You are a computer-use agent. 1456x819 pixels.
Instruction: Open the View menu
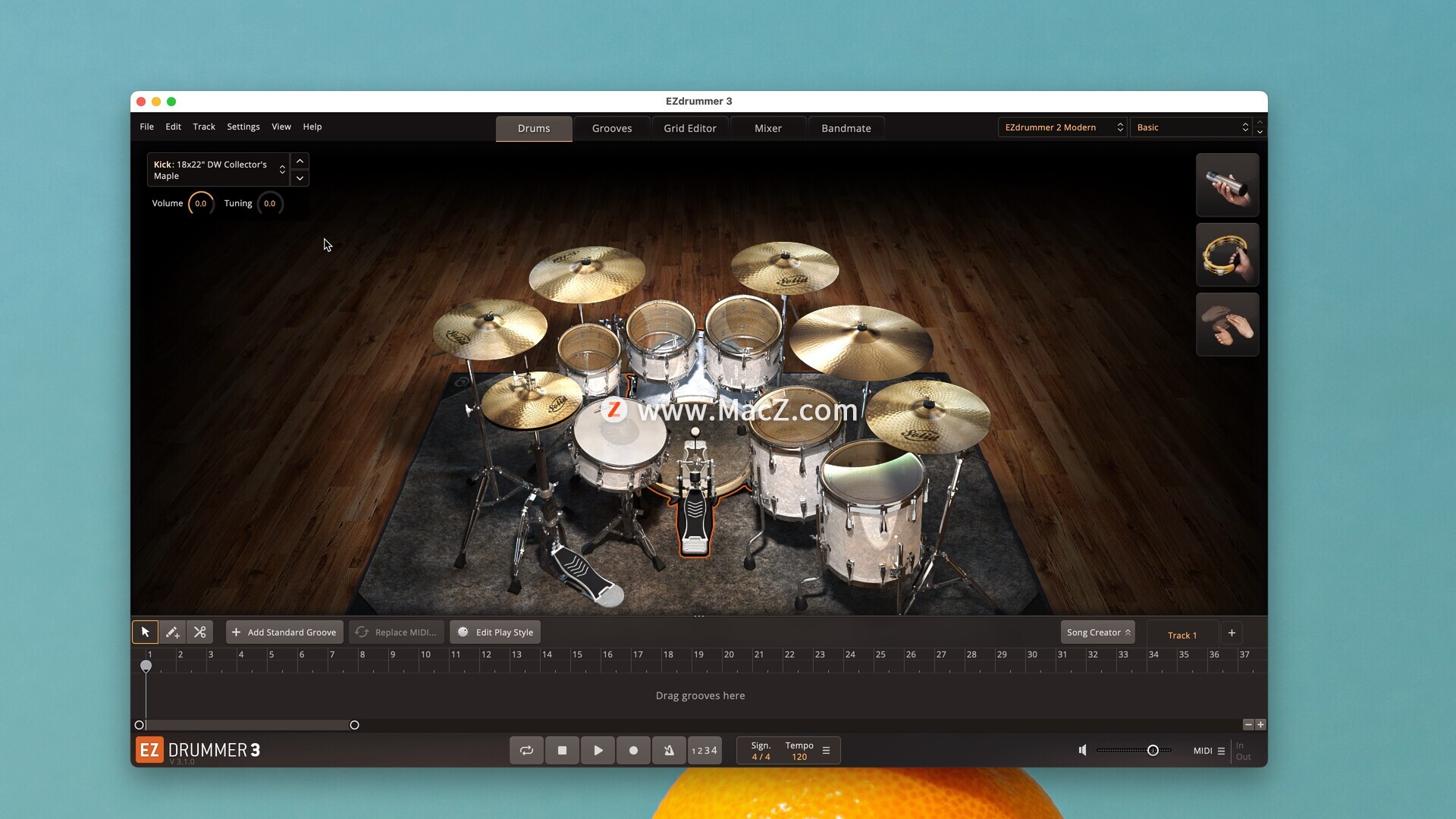(x=281, y=127)
